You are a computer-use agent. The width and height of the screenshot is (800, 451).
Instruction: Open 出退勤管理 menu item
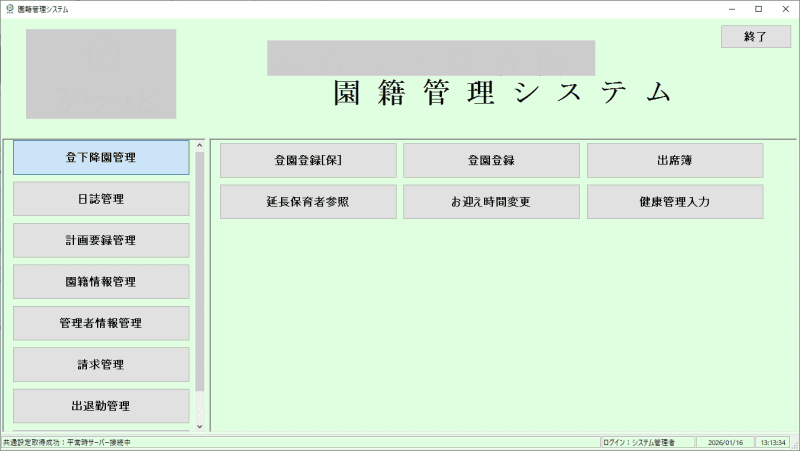point(101,406)
